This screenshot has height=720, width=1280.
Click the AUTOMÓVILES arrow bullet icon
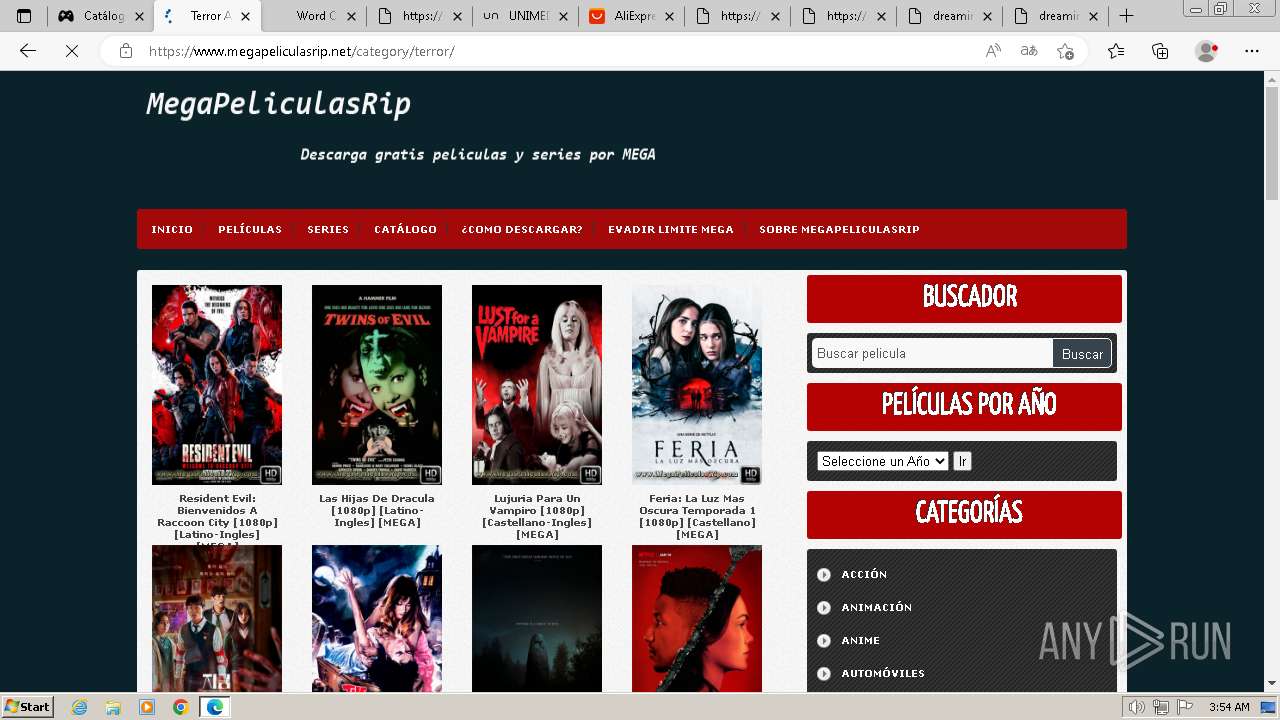coord(824,673)
